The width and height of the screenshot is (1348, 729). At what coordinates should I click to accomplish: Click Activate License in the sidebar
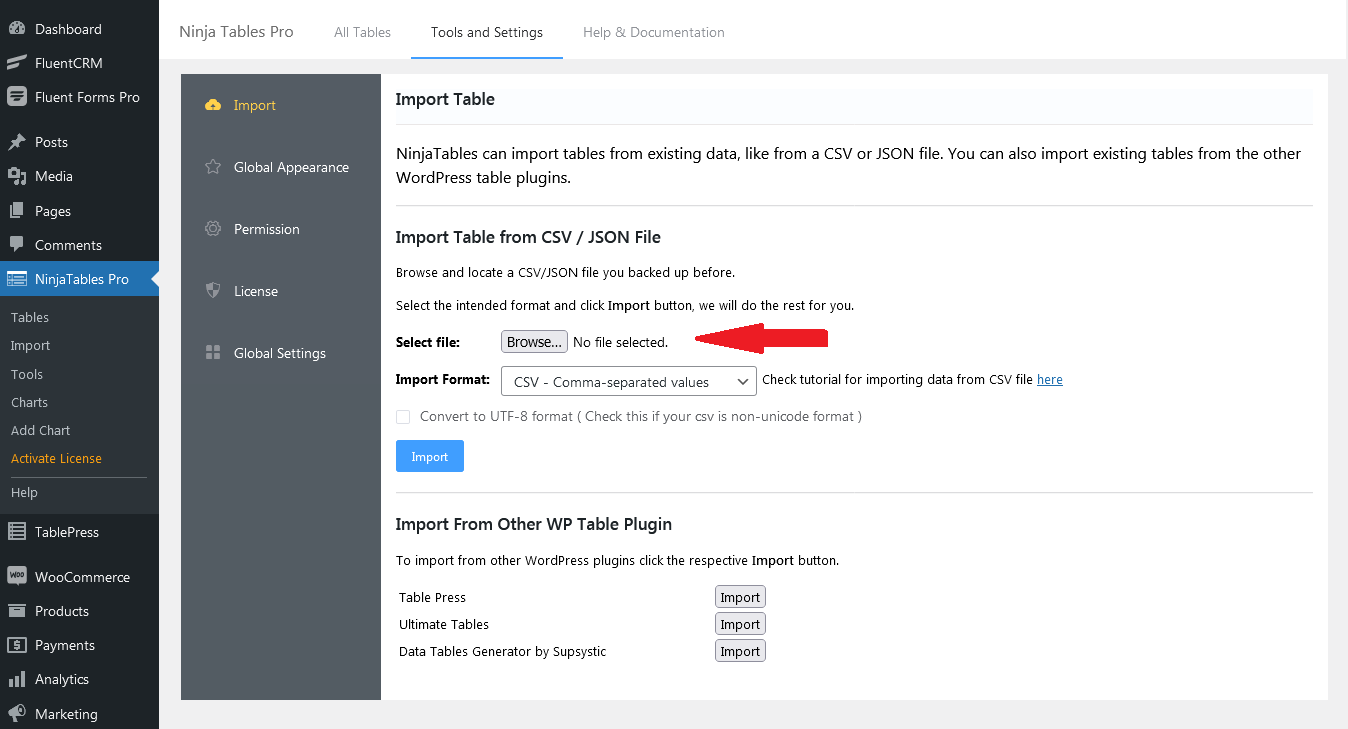coord(55,458)
